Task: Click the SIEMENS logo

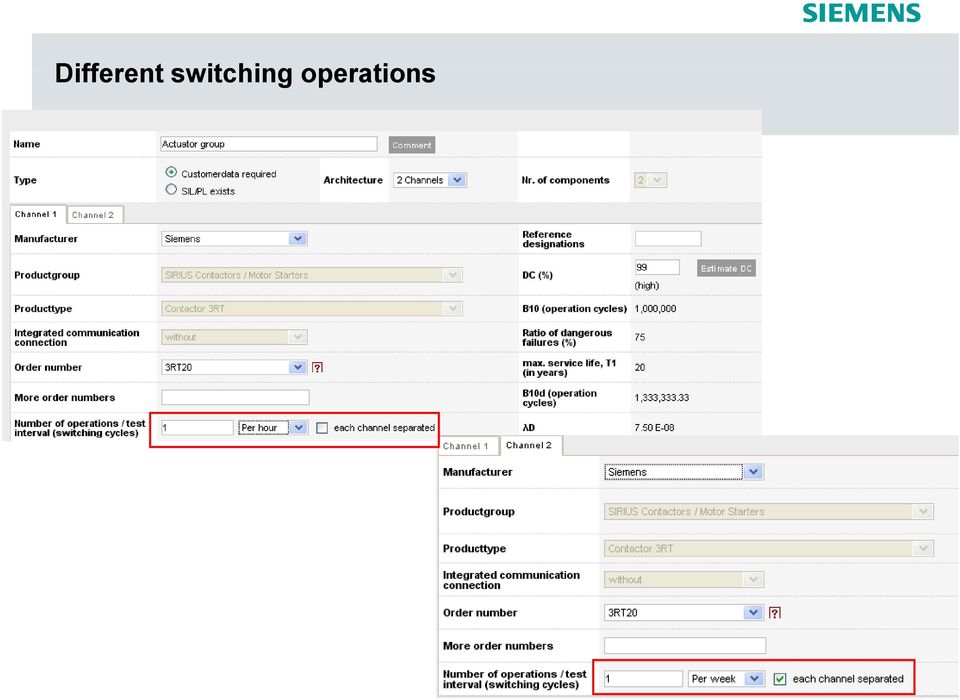Action: coord(861,13)
